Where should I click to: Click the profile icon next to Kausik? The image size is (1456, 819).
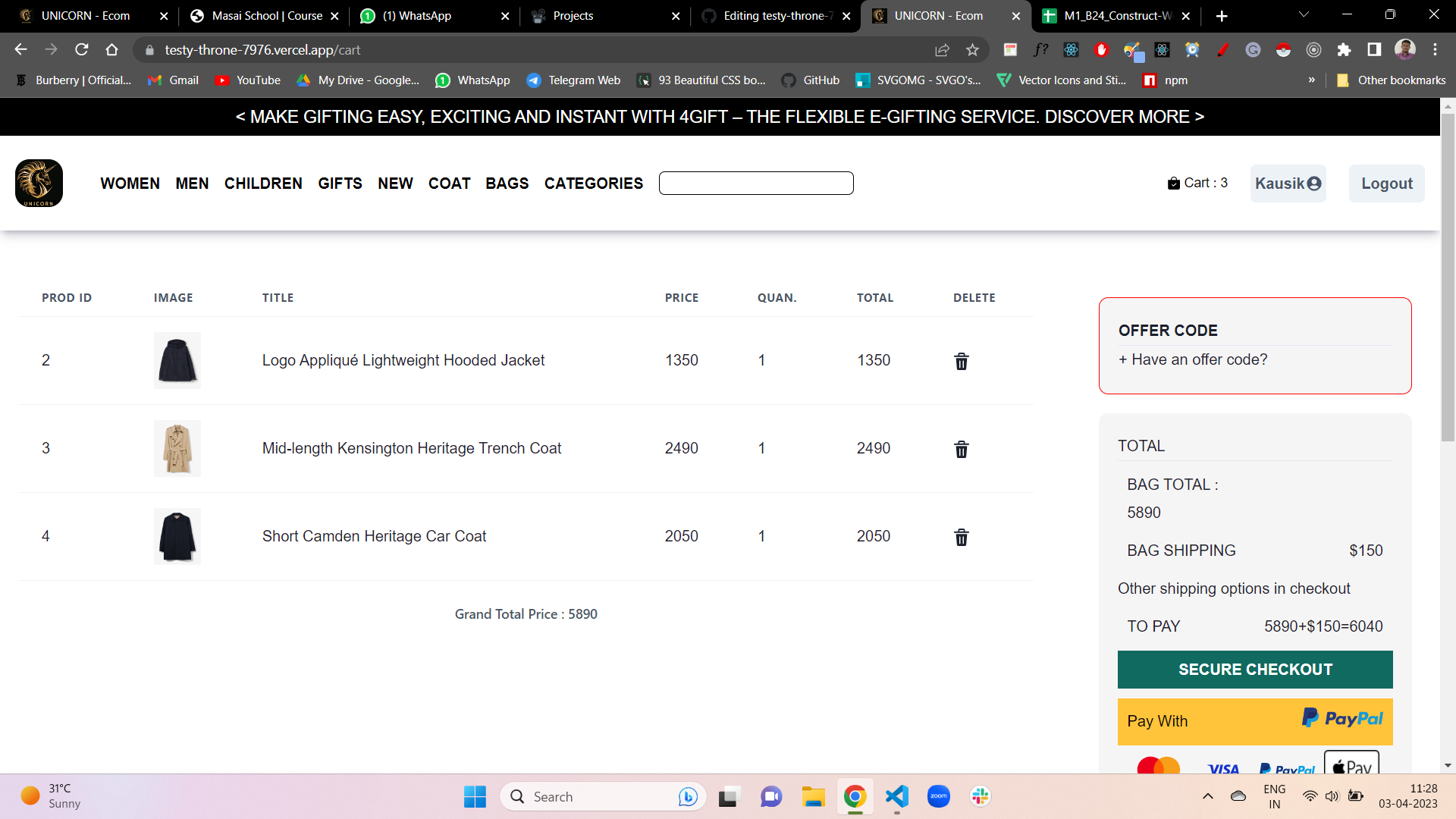[x=1313, y=183]
